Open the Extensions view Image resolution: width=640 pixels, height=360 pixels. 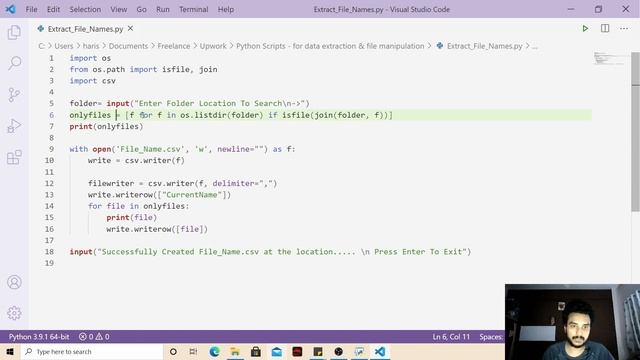pos(14,157)
